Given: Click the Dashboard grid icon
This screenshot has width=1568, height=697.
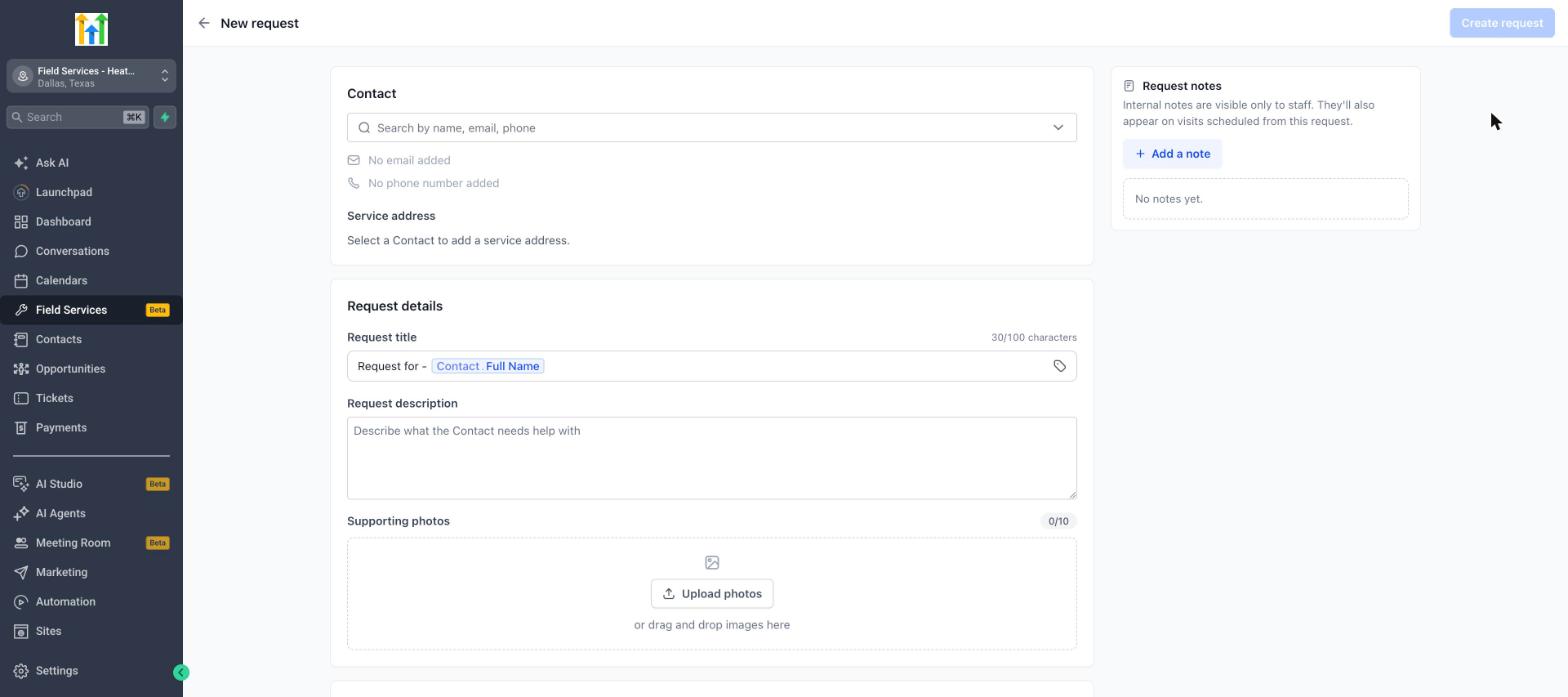Looking at the screenshot, I should tap(21, 222).
